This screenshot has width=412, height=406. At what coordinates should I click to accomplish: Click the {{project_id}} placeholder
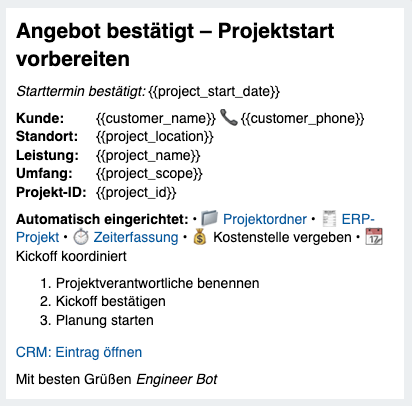[136, 193]
